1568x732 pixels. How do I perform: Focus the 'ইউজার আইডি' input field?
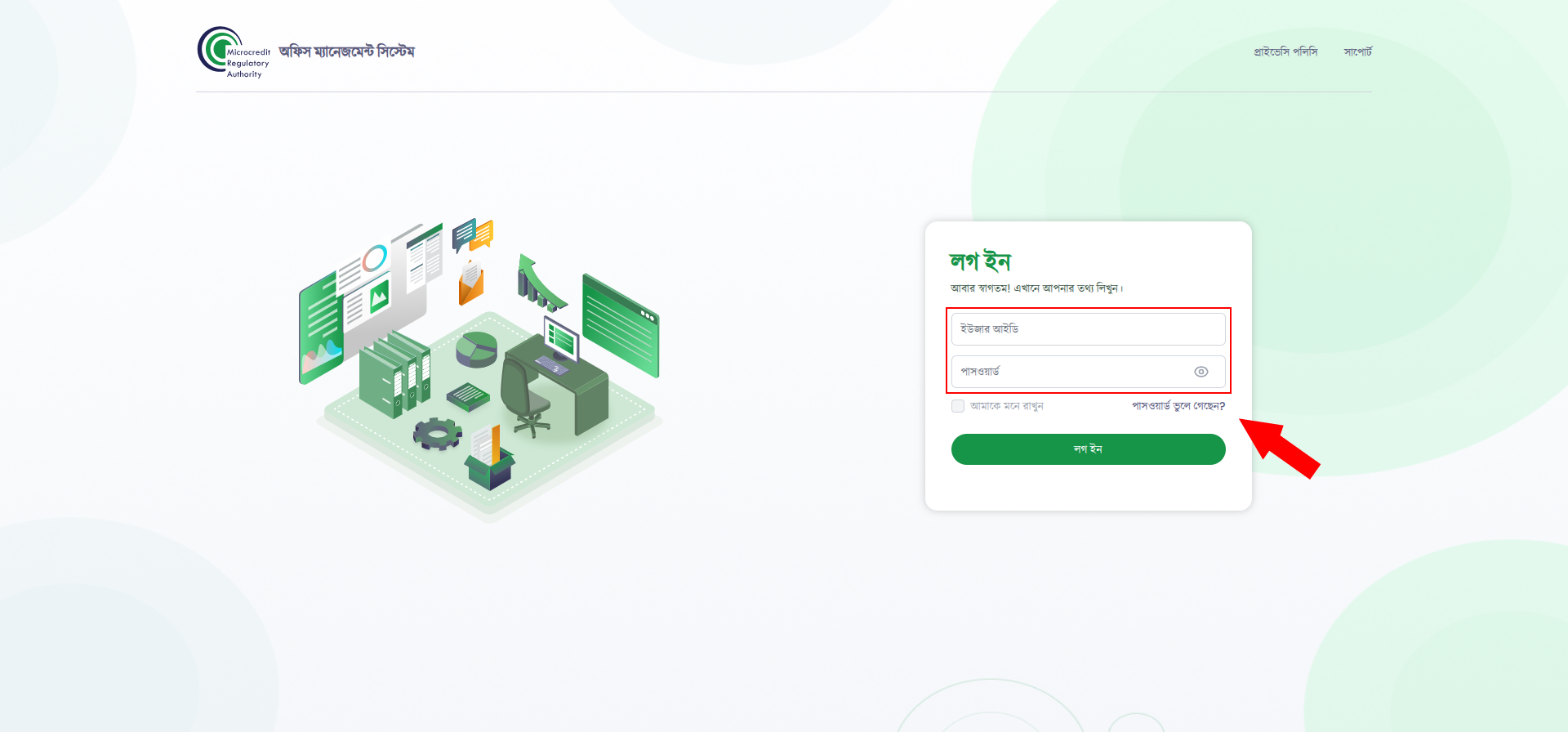1088,329
